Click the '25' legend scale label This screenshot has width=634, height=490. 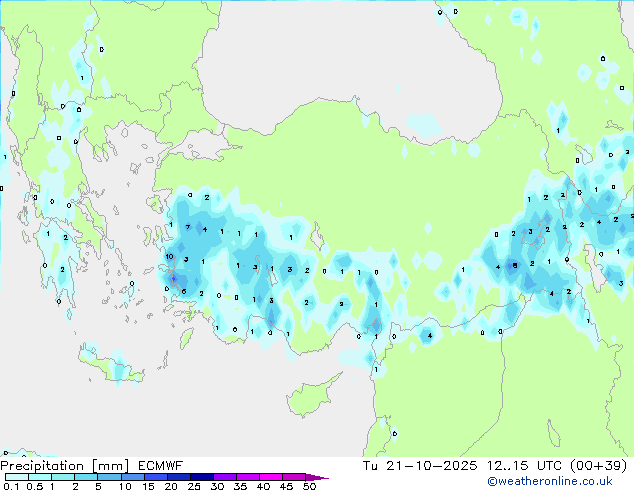point(194,486)
